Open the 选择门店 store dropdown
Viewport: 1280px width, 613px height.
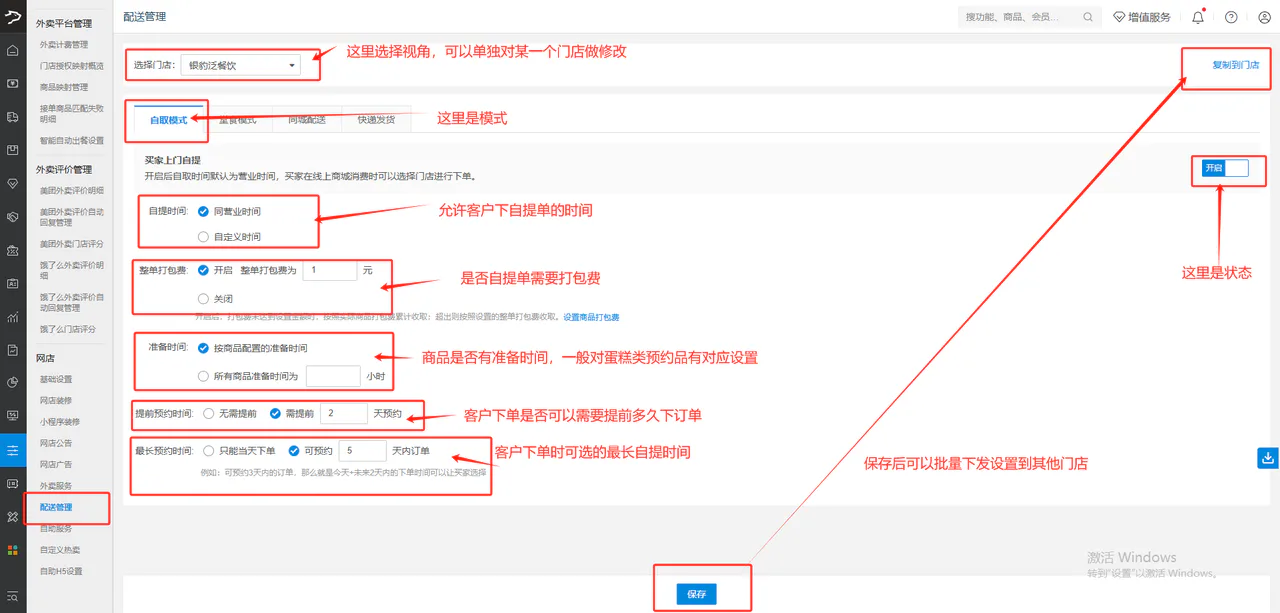pyautogui.click(x=241, y=65)
